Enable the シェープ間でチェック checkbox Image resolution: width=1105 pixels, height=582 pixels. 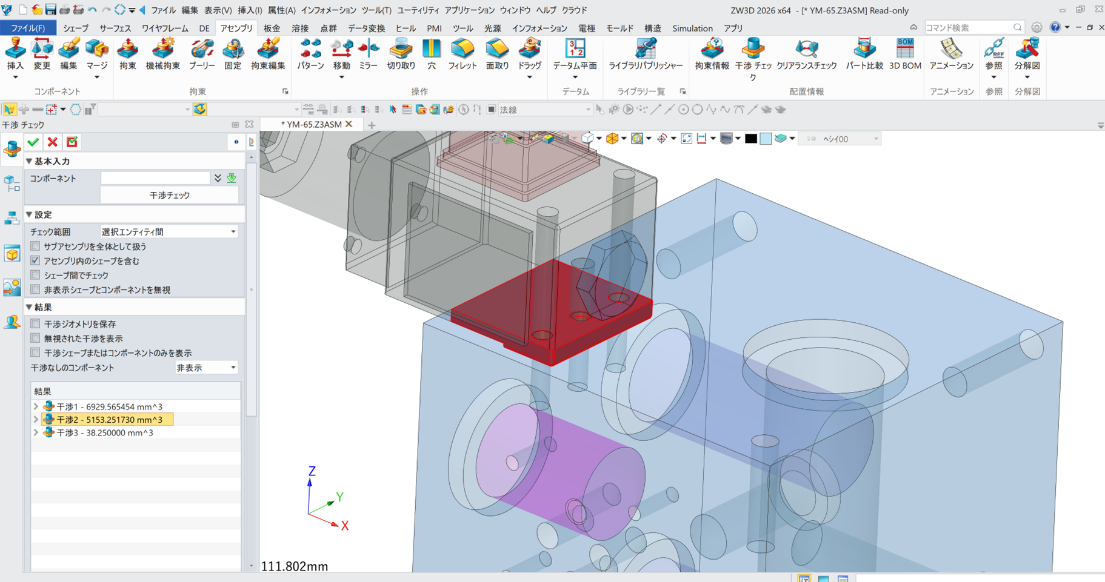(36, 274)
